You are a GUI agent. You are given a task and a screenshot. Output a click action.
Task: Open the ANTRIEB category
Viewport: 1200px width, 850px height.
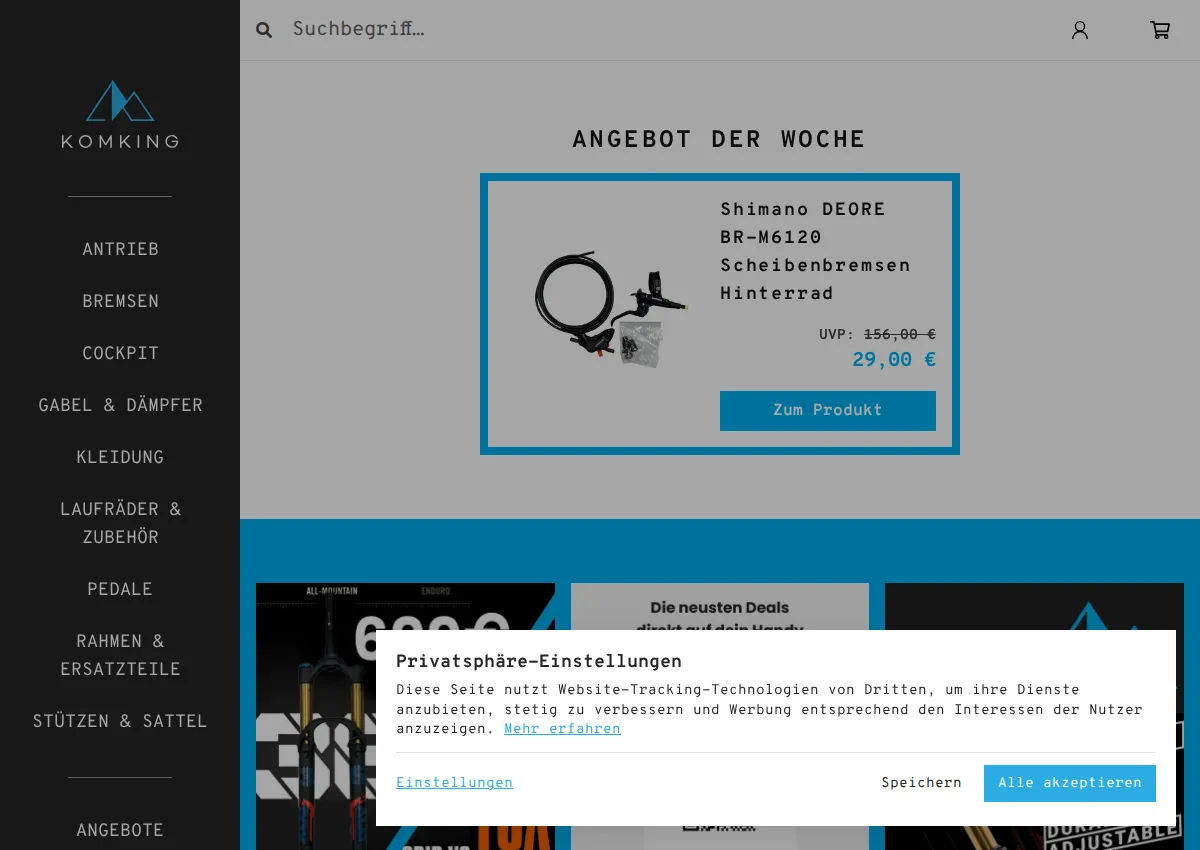point(120,249)
